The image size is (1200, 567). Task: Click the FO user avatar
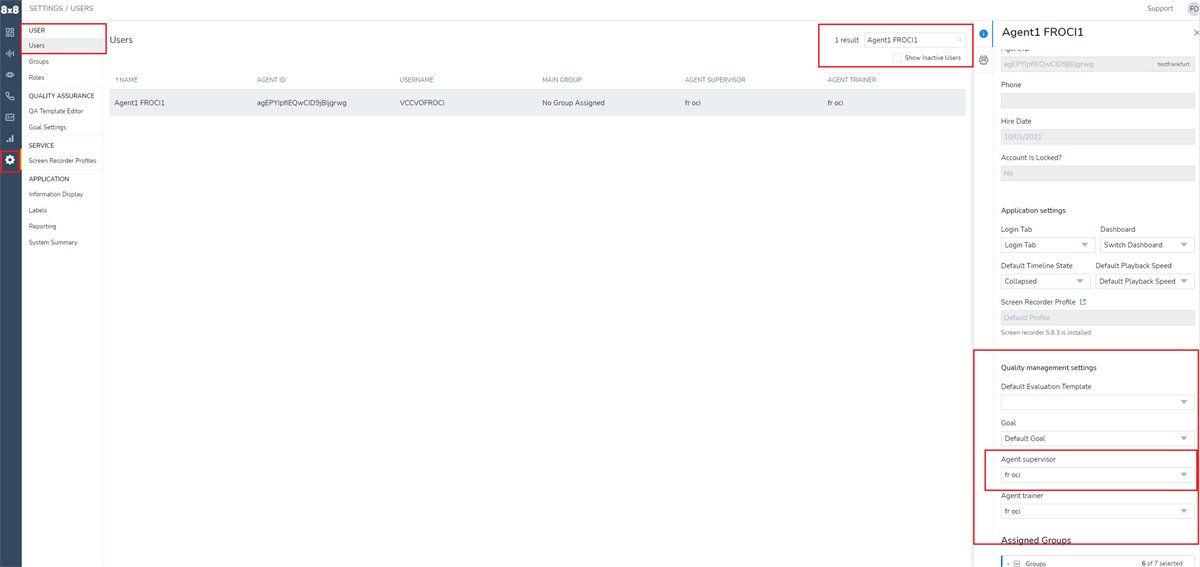[x=1192, y=8]
